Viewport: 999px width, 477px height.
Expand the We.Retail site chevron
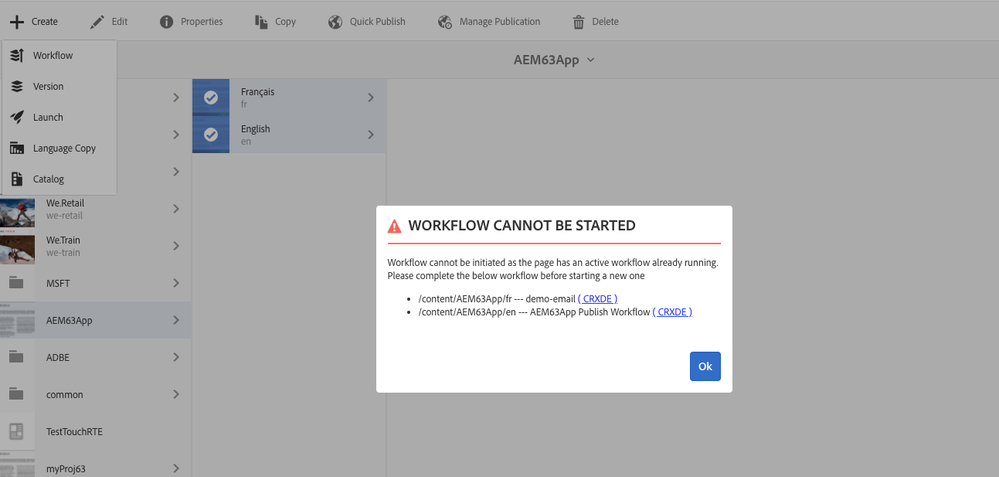click(x=175, y=209)
